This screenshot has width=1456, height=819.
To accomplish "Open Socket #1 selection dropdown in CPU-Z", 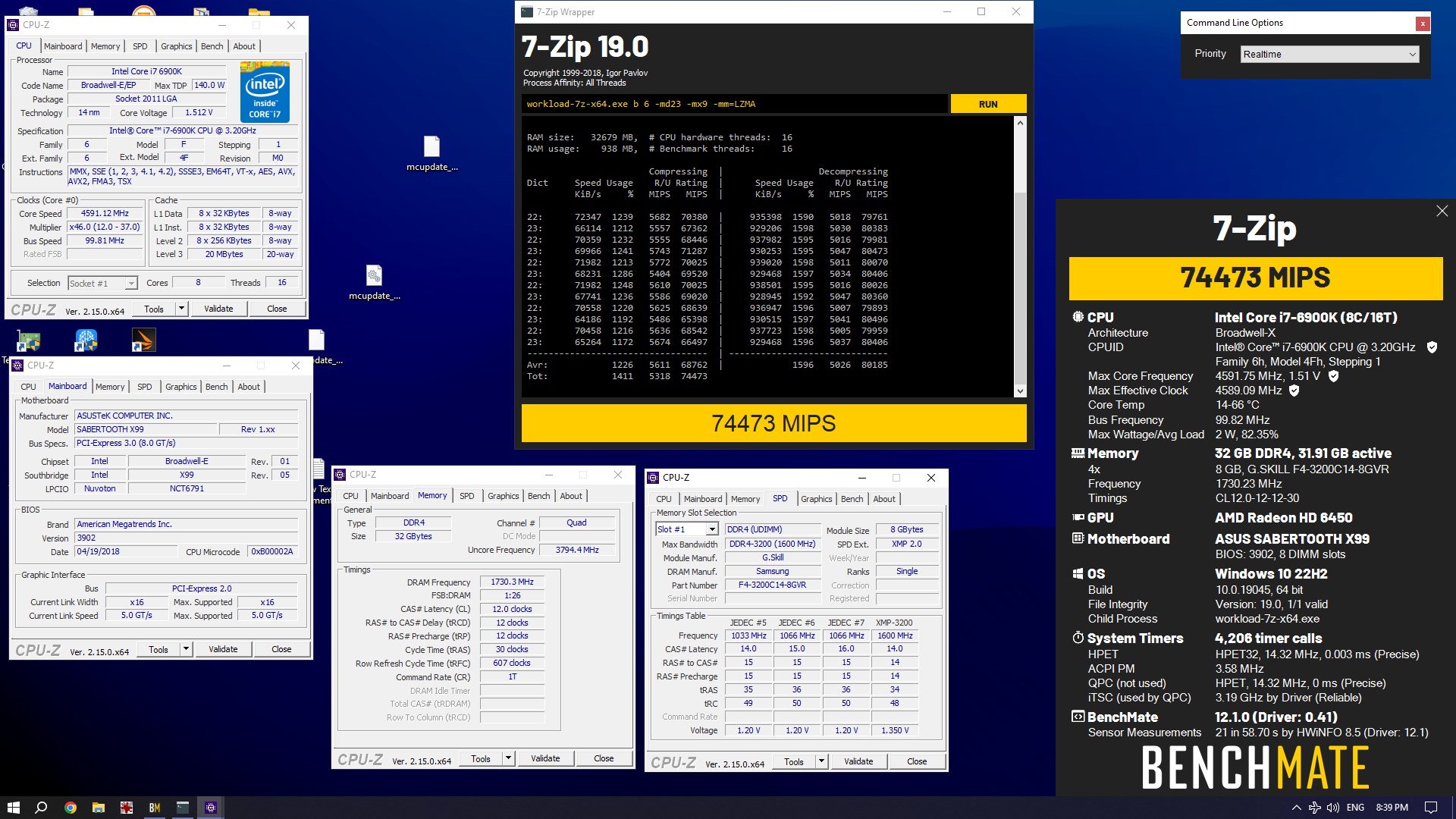I will coord(102,283).
